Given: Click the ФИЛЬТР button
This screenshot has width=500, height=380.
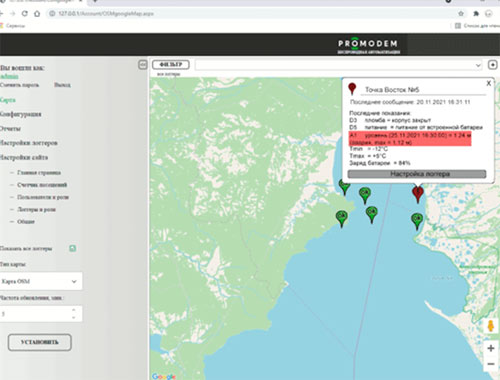Looking at the screenshot, I should click(171, 65).
